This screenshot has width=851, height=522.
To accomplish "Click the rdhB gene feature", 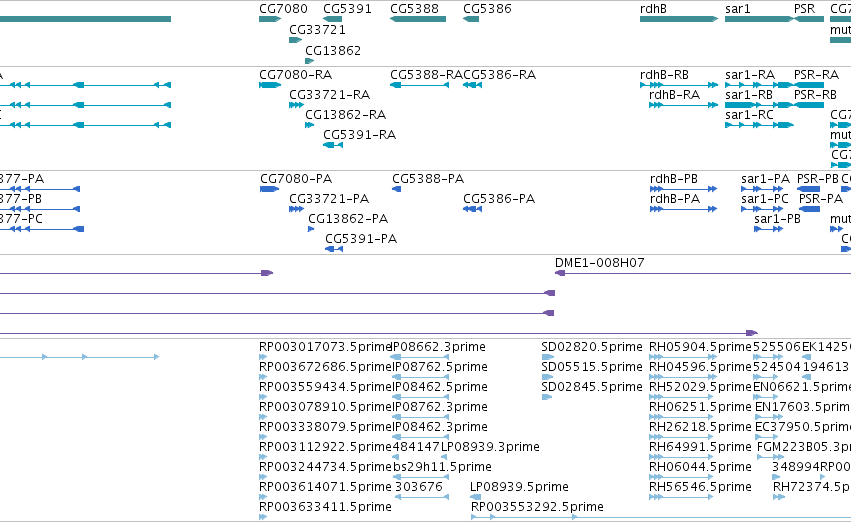I will [679, 19].
